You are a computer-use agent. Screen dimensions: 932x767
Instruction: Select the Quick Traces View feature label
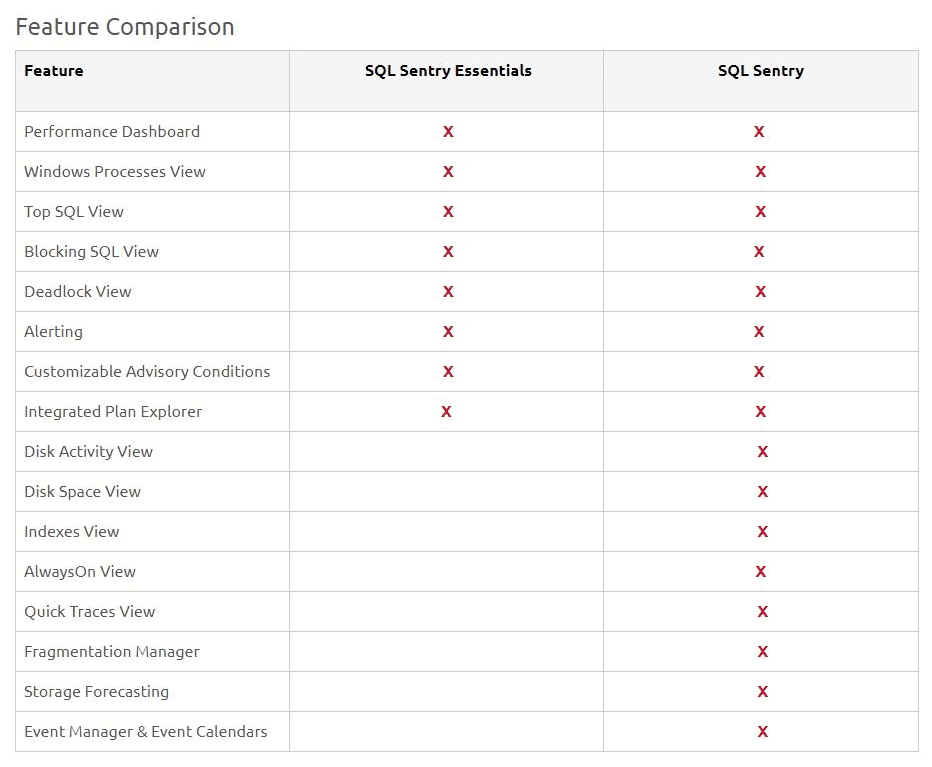[90, 612]
